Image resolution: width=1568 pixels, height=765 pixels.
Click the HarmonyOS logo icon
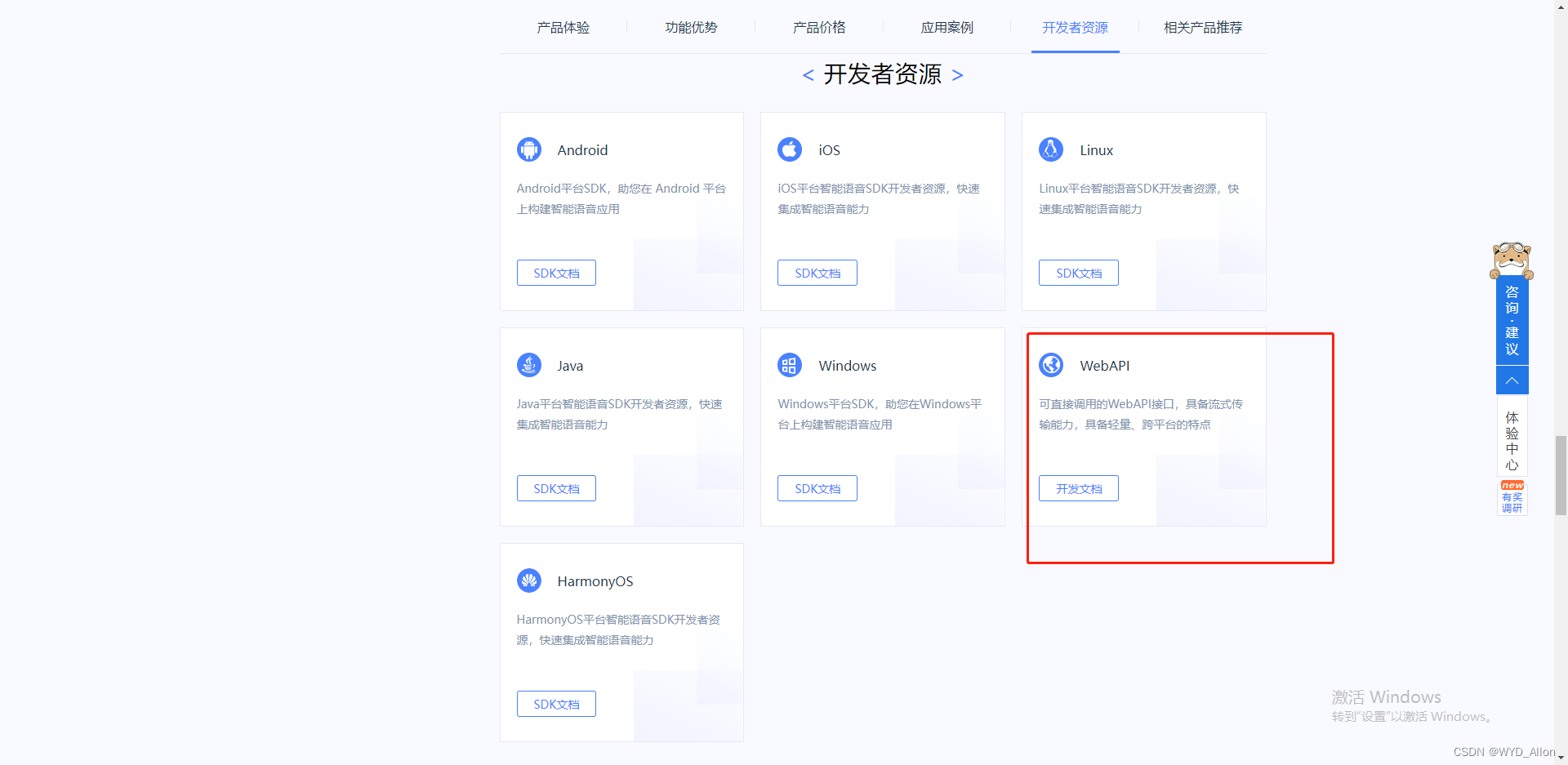click(x=529, y=580)
